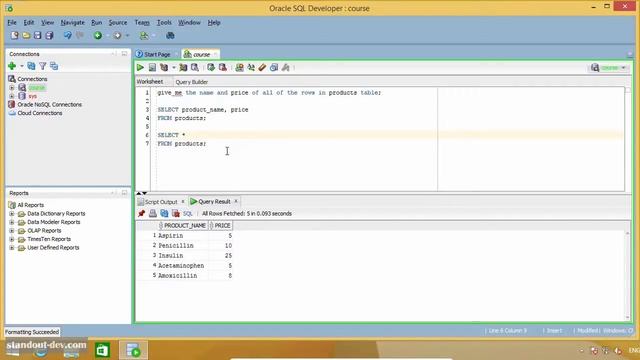The image size is (640, 360).
Task: Pin the query result with red pin icon
Action: pos(141,213)
